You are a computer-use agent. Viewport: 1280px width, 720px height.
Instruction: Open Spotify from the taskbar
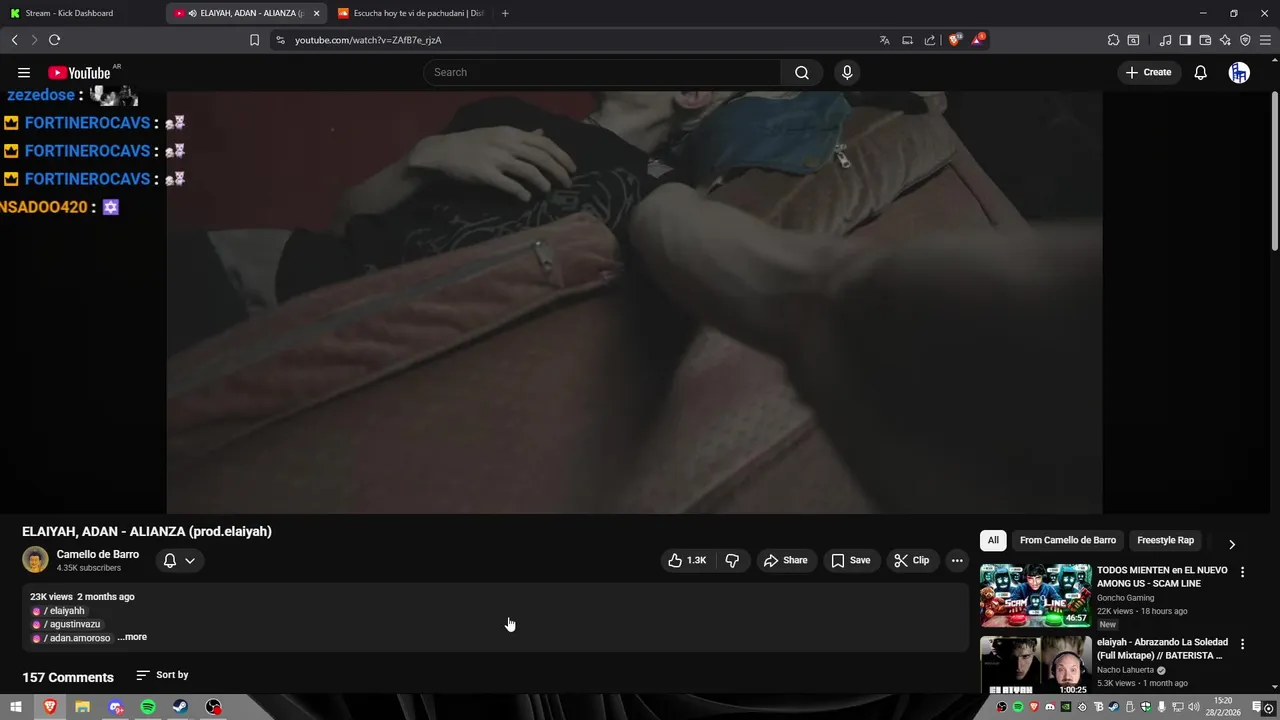point(148,707)
